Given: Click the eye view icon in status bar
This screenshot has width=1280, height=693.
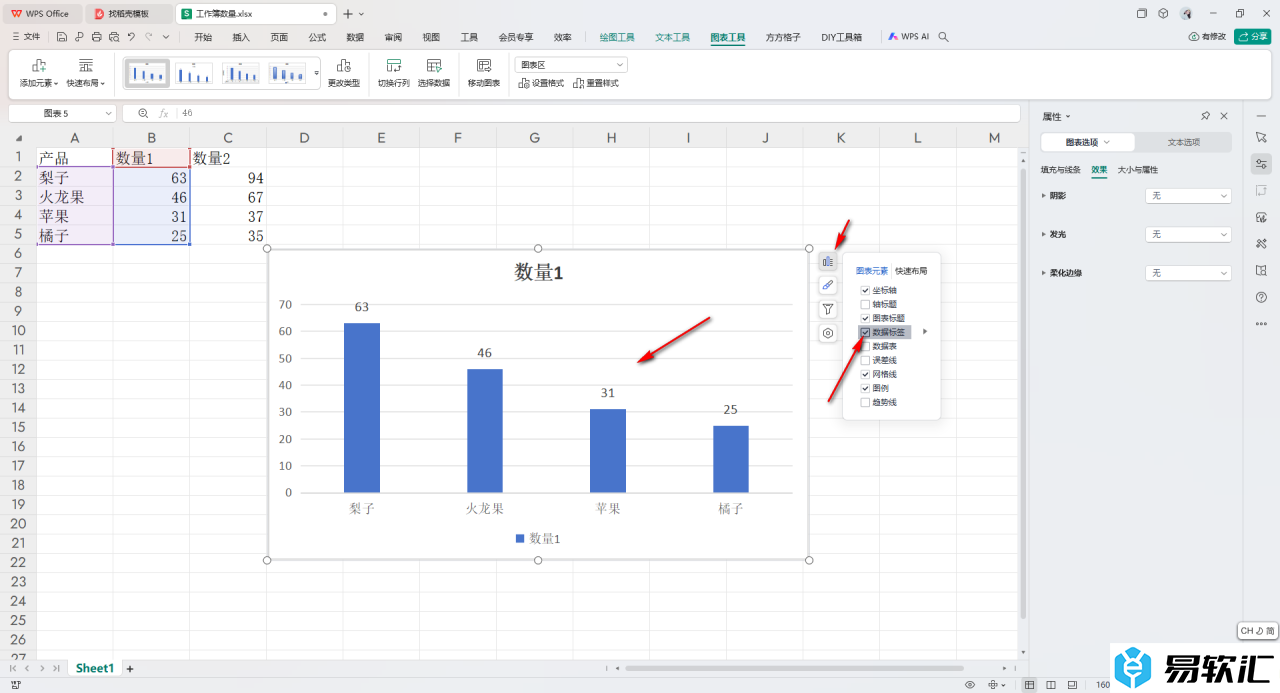Looking at the screenshot, I should (970, 684).
